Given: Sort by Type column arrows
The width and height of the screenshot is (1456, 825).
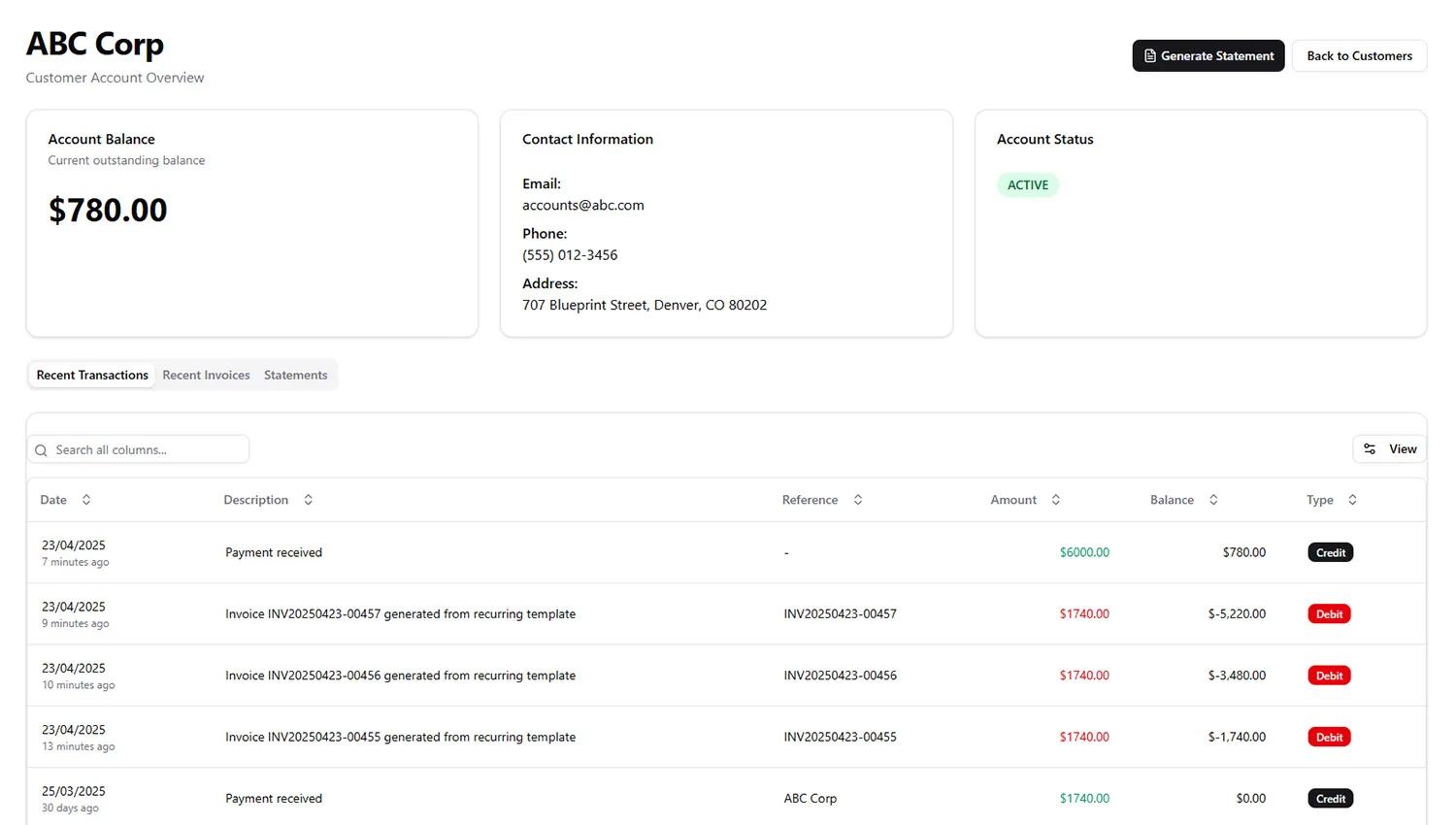Looking at the screenshot, I should click(1352, 500).
